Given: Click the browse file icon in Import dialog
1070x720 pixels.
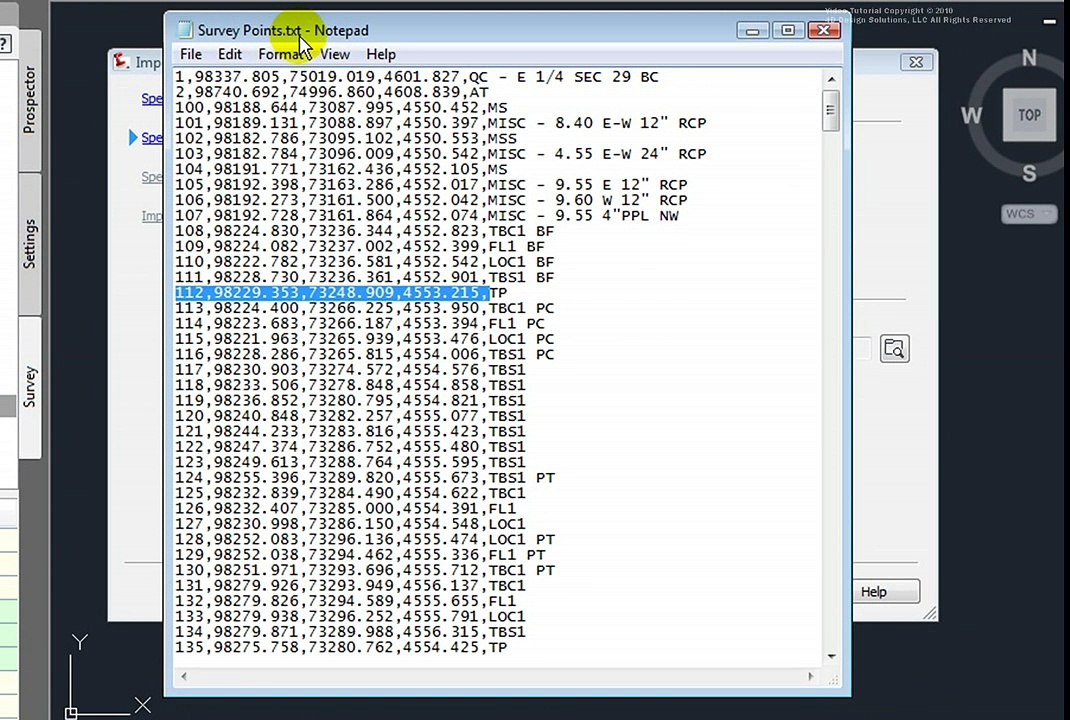Looking at the screenshot, I should [x=894, y=349].
